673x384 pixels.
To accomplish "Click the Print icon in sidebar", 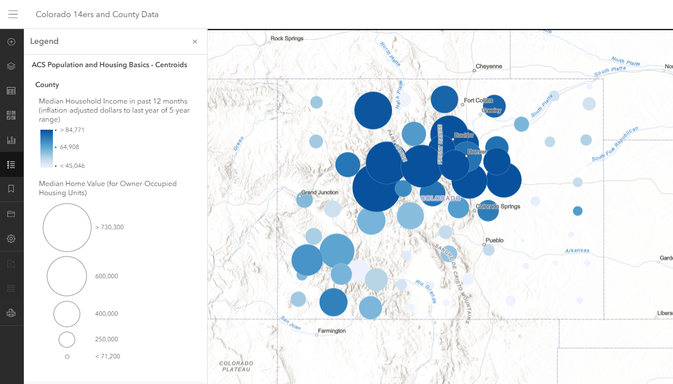I will (x=12, y=313).
